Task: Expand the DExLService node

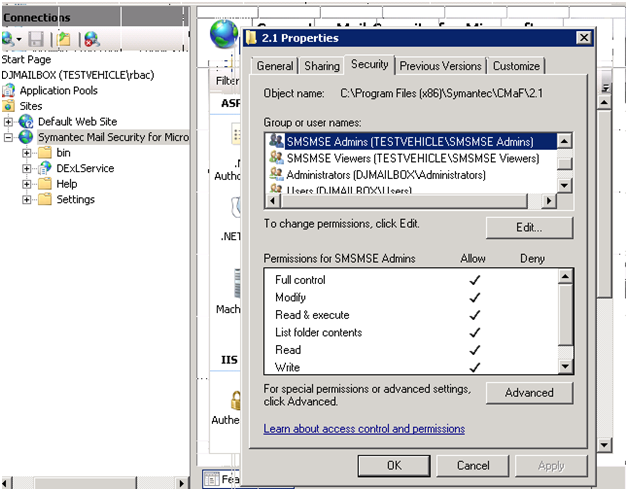Action: 27,169
